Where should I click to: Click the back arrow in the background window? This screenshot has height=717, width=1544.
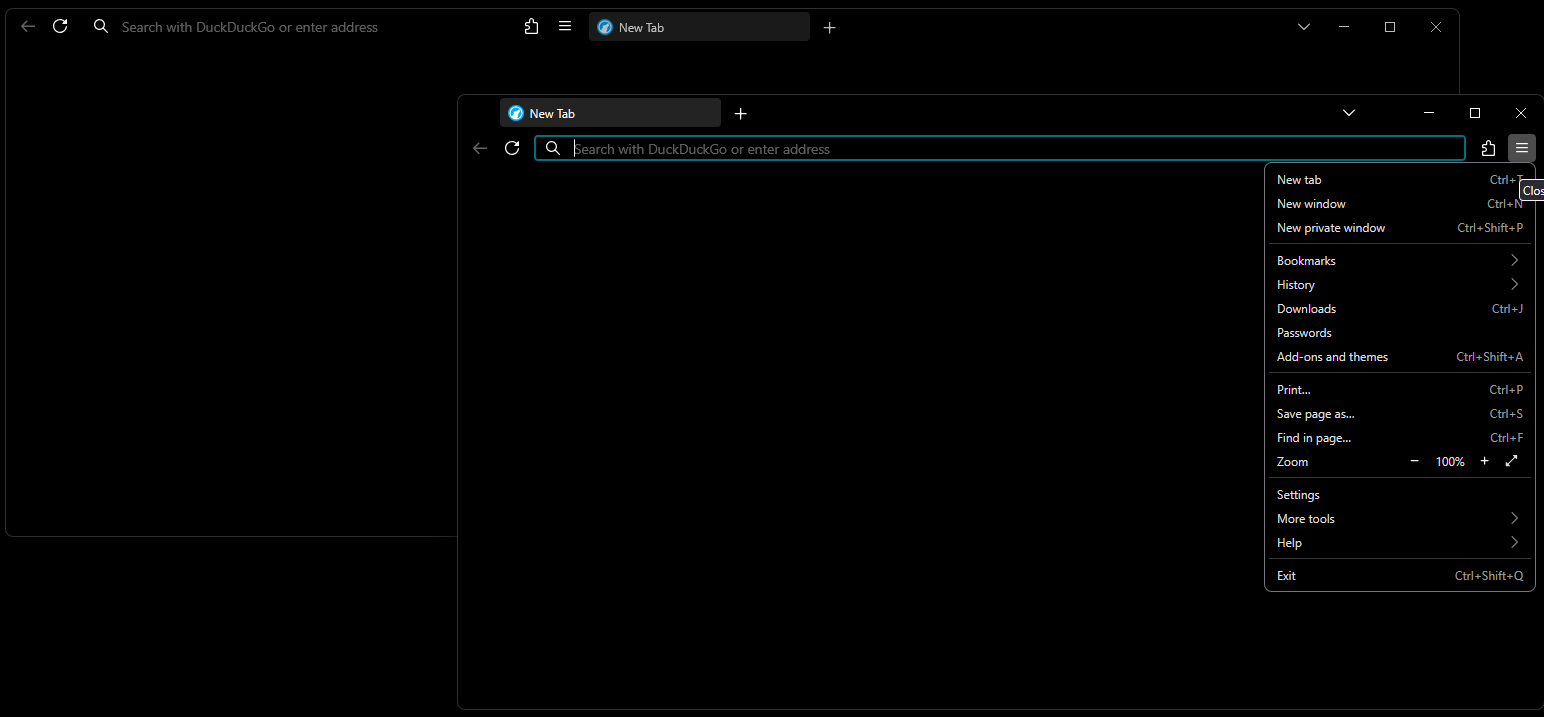click(x=27, y=26)
